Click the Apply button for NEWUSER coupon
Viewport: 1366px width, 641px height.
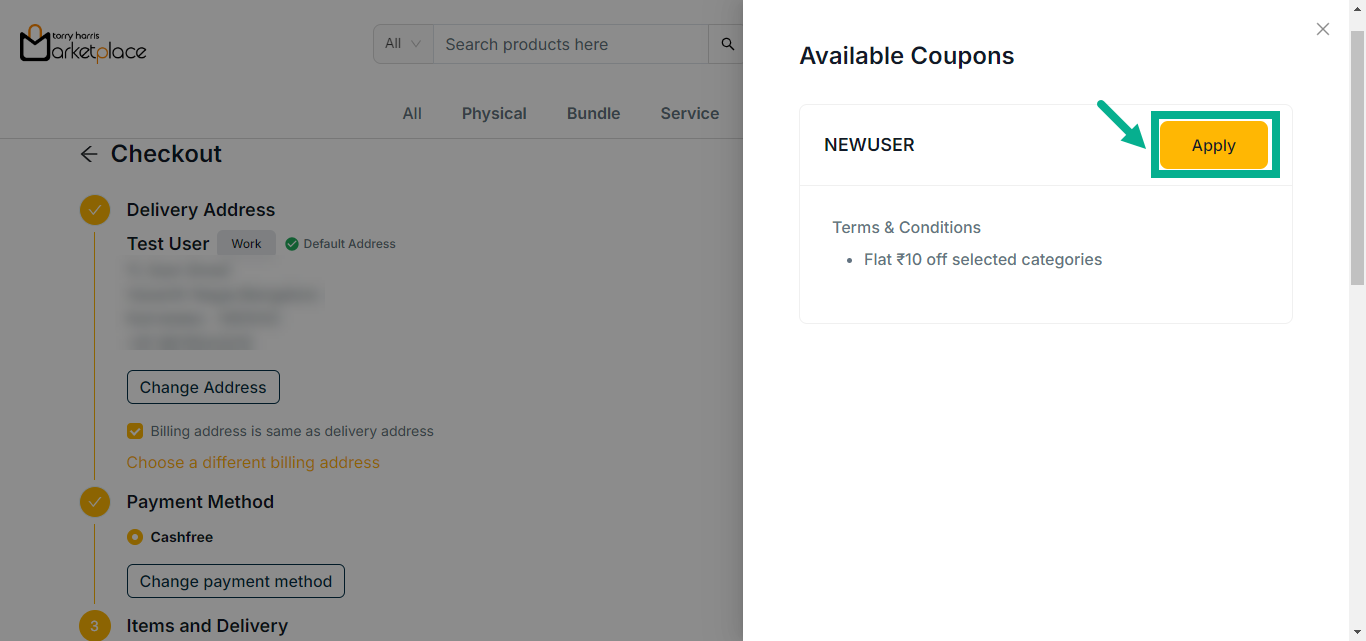(x=1213, y=145)
